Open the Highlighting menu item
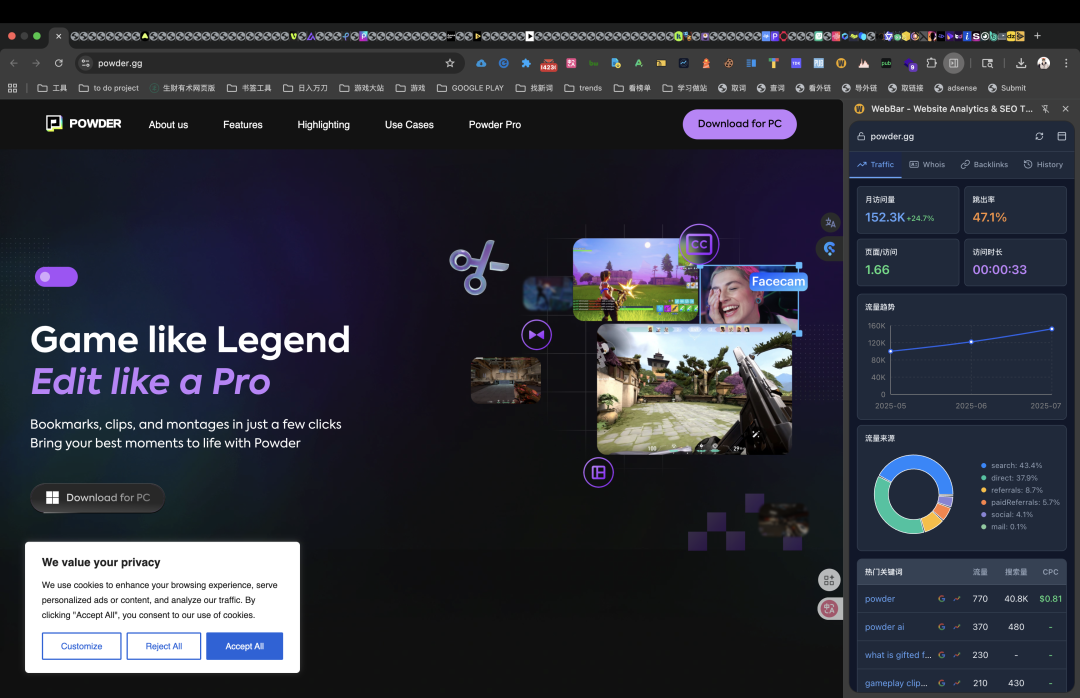The height and width of the screenshot is (698, 1080). click(x=324, y=125)
